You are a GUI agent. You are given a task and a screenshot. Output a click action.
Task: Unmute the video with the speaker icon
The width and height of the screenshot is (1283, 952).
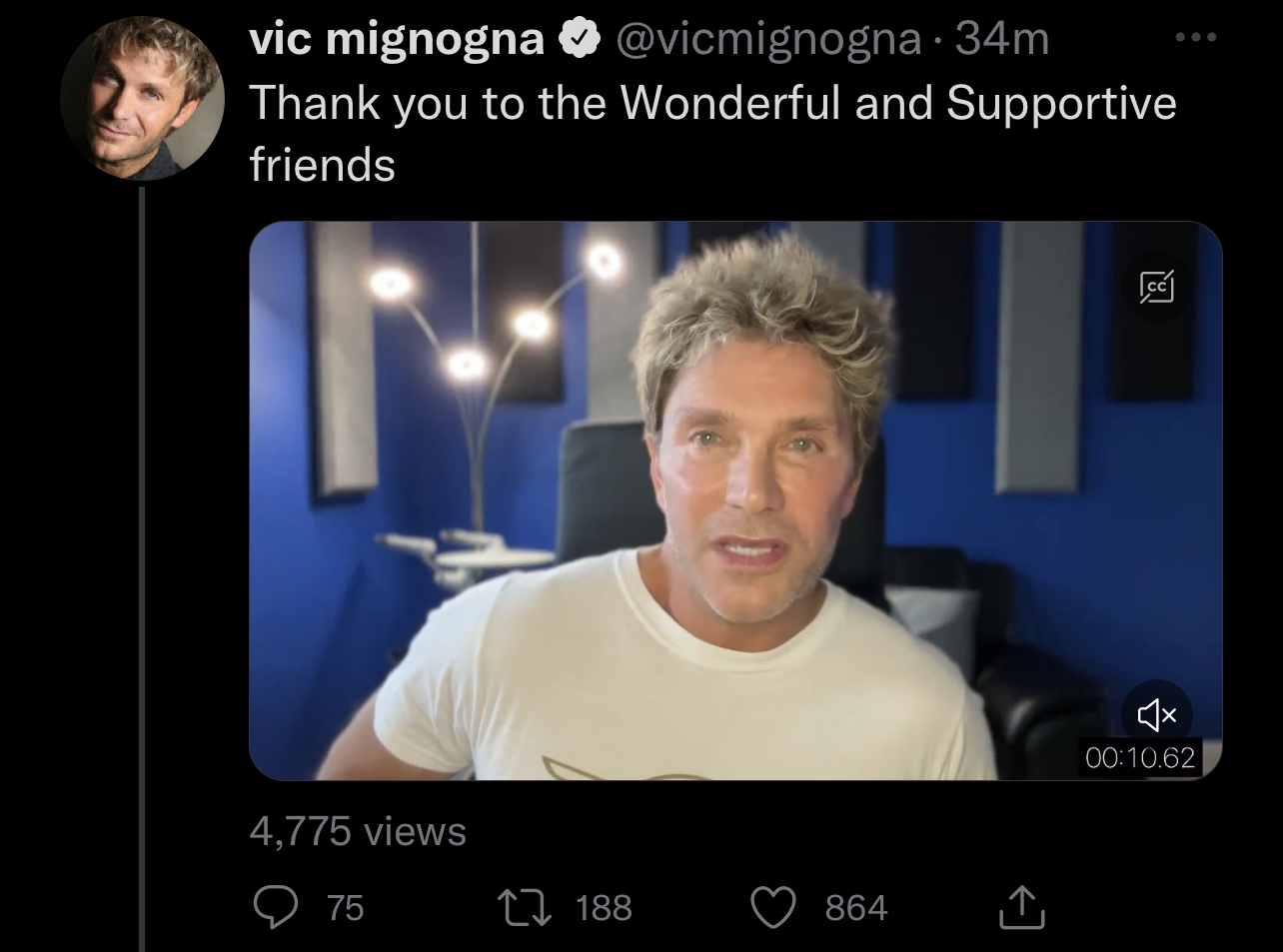tap(1156, 714)
